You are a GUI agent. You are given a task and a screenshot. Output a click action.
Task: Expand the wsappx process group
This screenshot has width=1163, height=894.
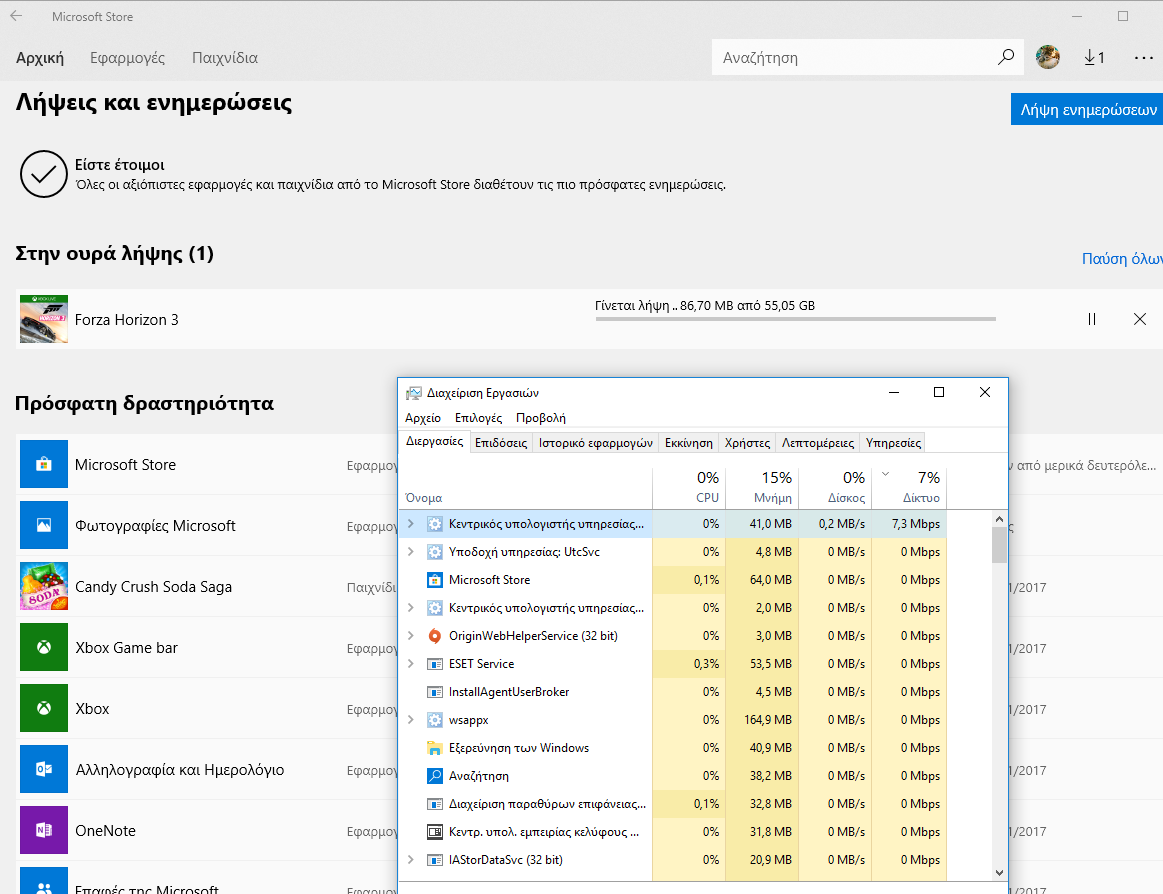tap(411, 720)
